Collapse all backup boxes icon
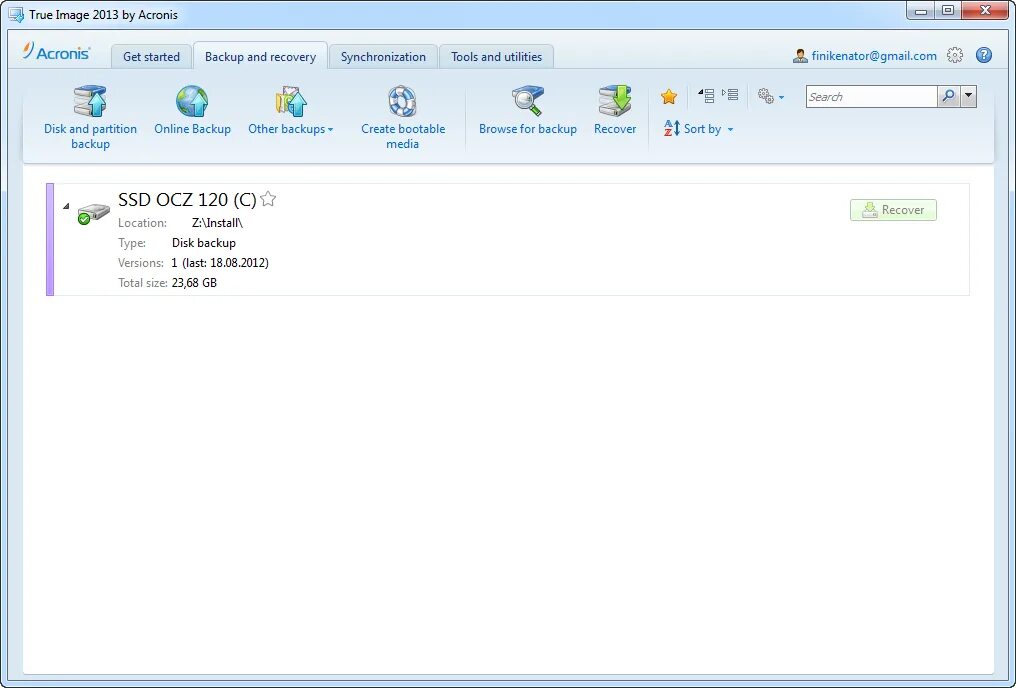The width and height of the screenshot is (1016, 688). click(706, 96)
